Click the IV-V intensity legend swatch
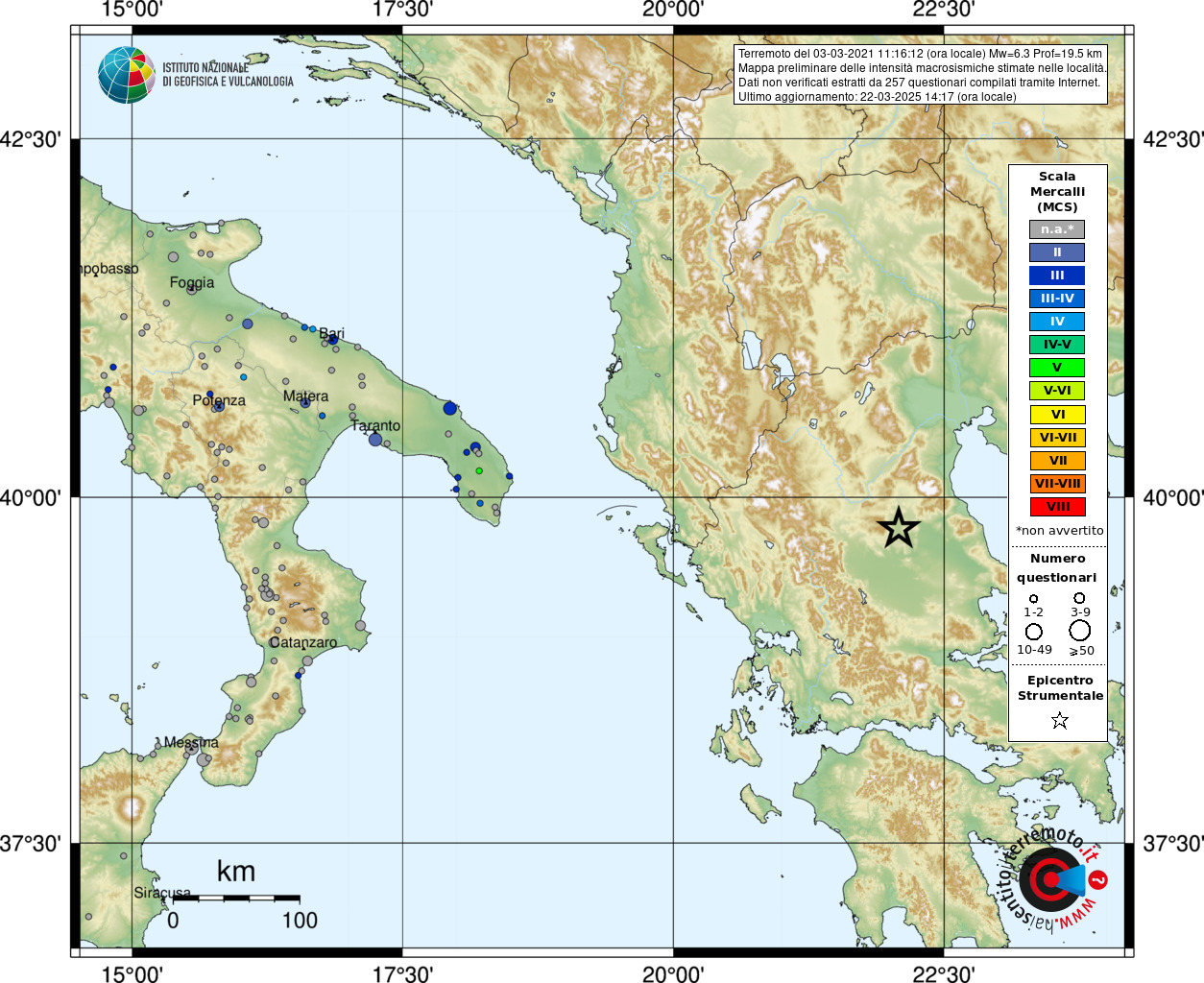1204x983 pixels. (1057, 345)
